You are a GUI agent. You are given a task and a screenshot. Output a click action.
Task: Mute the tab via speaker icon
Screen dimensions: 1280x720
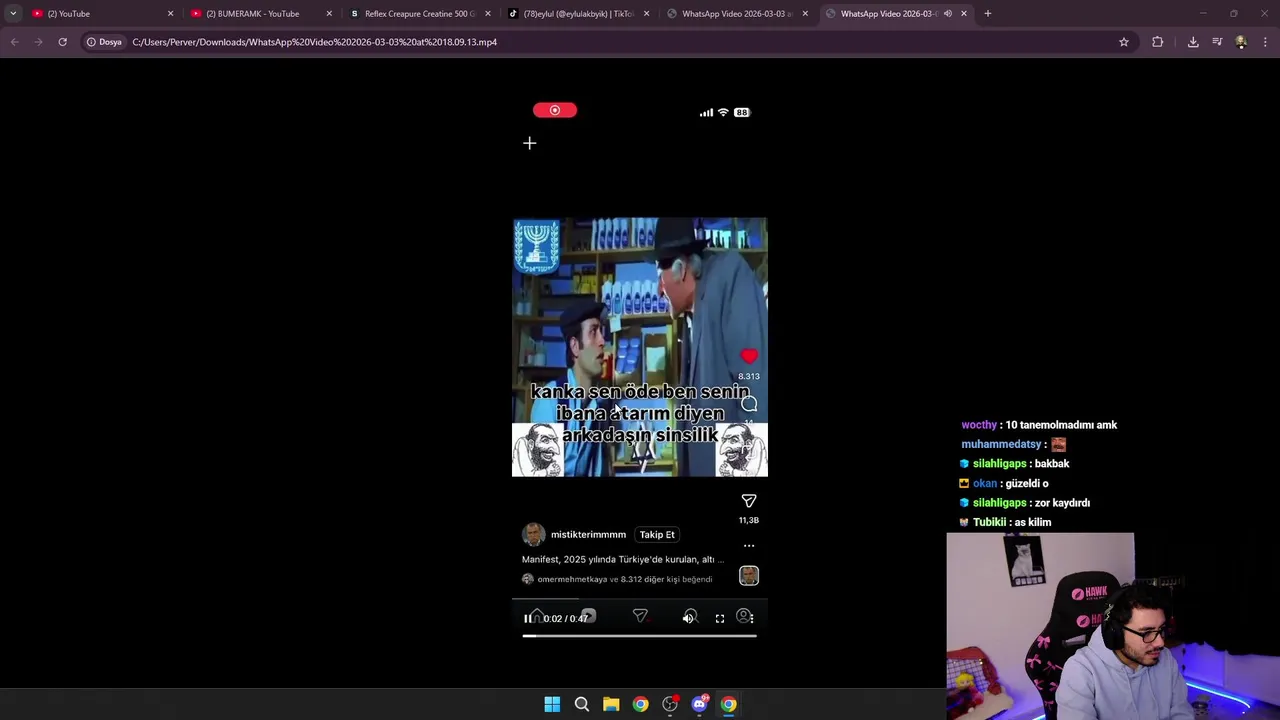point(947,13)
